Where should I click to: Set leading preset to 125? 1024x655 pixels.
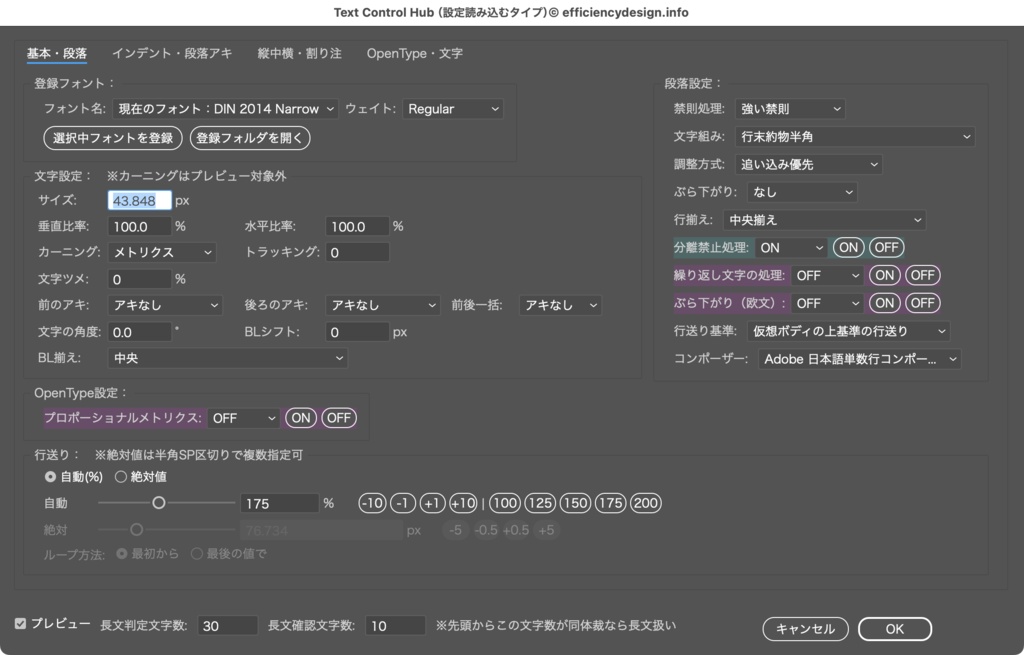(x=540, y=503)
